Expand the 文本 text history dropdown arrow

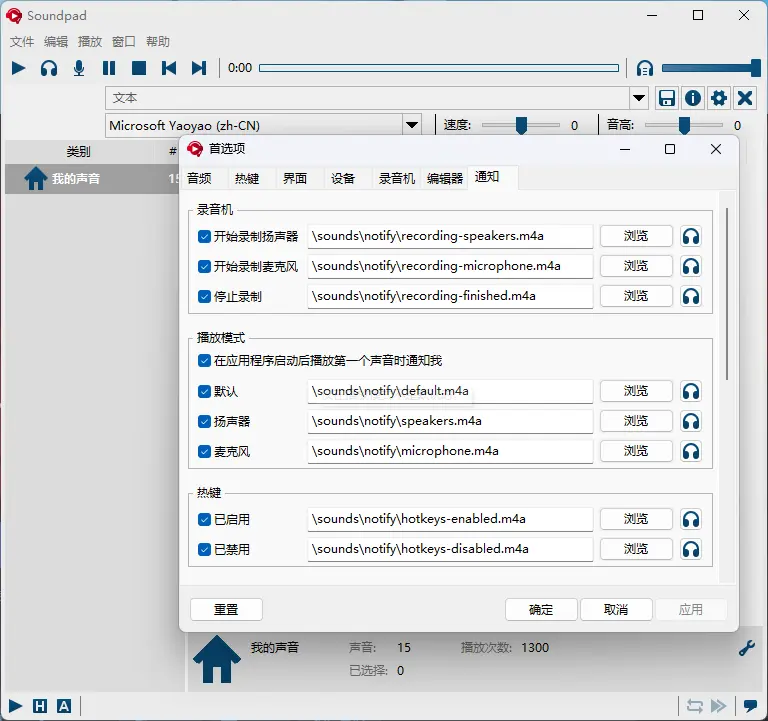pyautogui.click(x=639, y=98)
